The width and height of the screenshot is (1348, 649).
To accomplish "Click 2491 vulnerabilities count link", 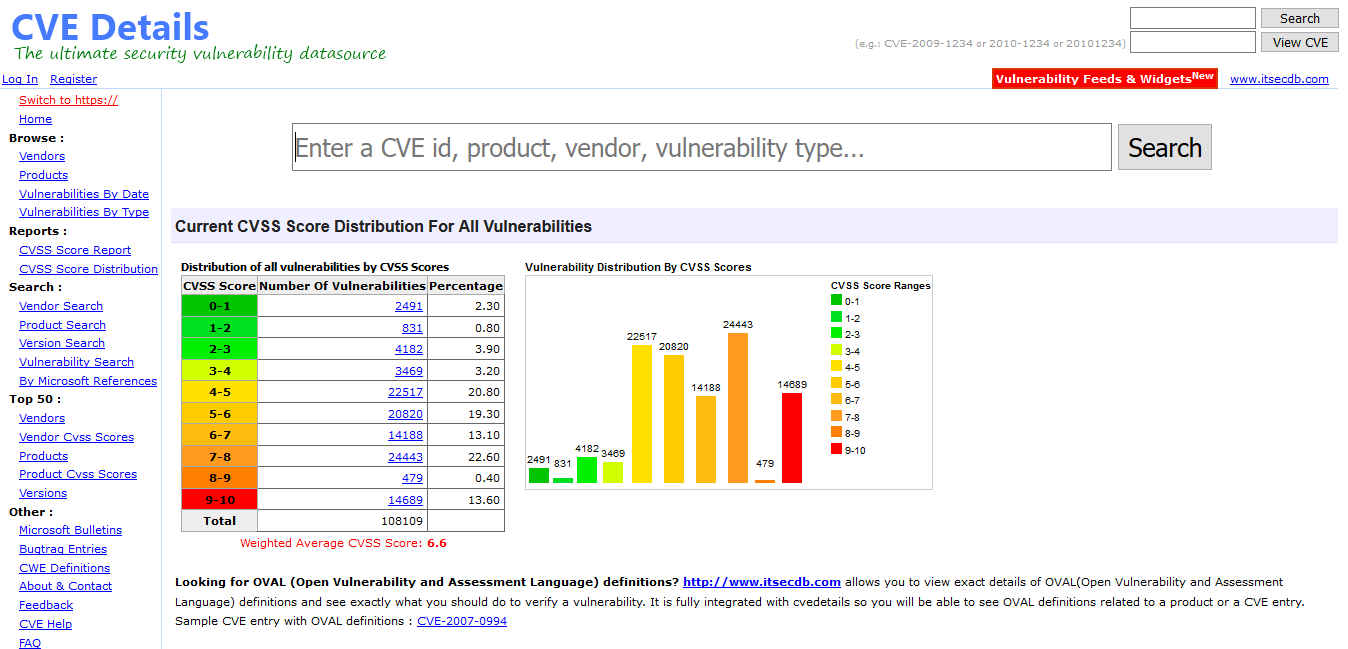I will click(408, 306).
